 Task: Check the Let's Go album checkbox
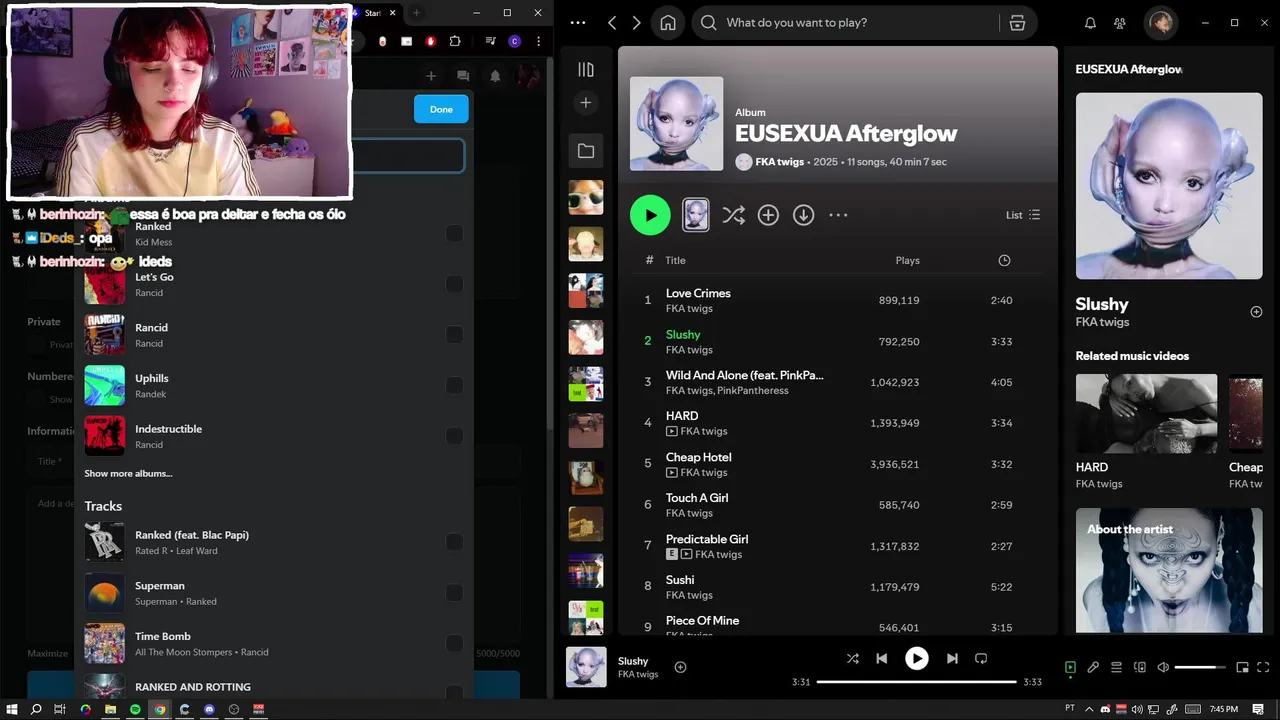coord(454,284)
